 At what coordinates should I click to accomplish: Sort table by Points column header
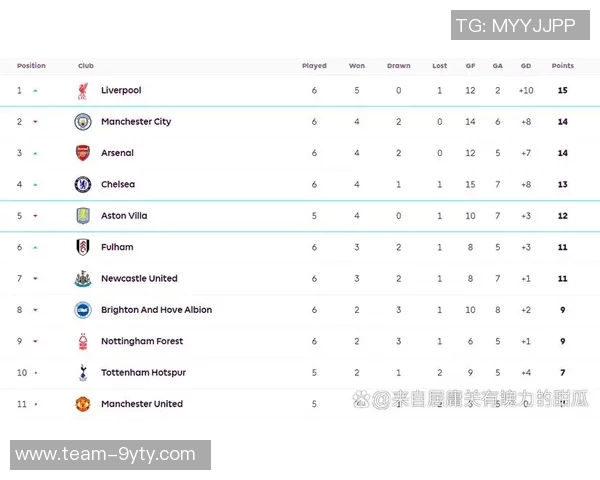(x=563, y=66)
